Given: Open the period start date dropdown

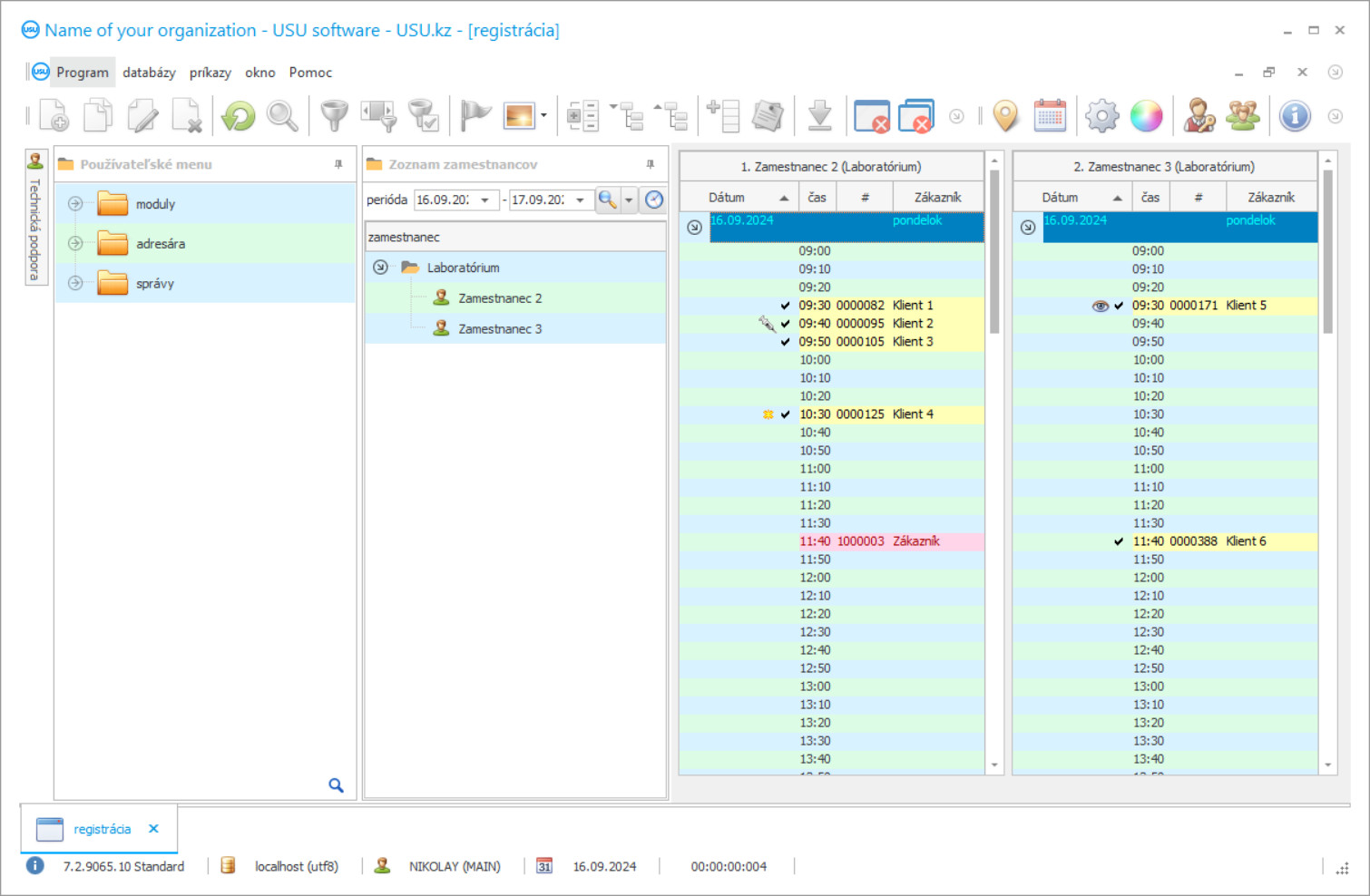Looking at the screenshot, I should click(x=485, y=200).
